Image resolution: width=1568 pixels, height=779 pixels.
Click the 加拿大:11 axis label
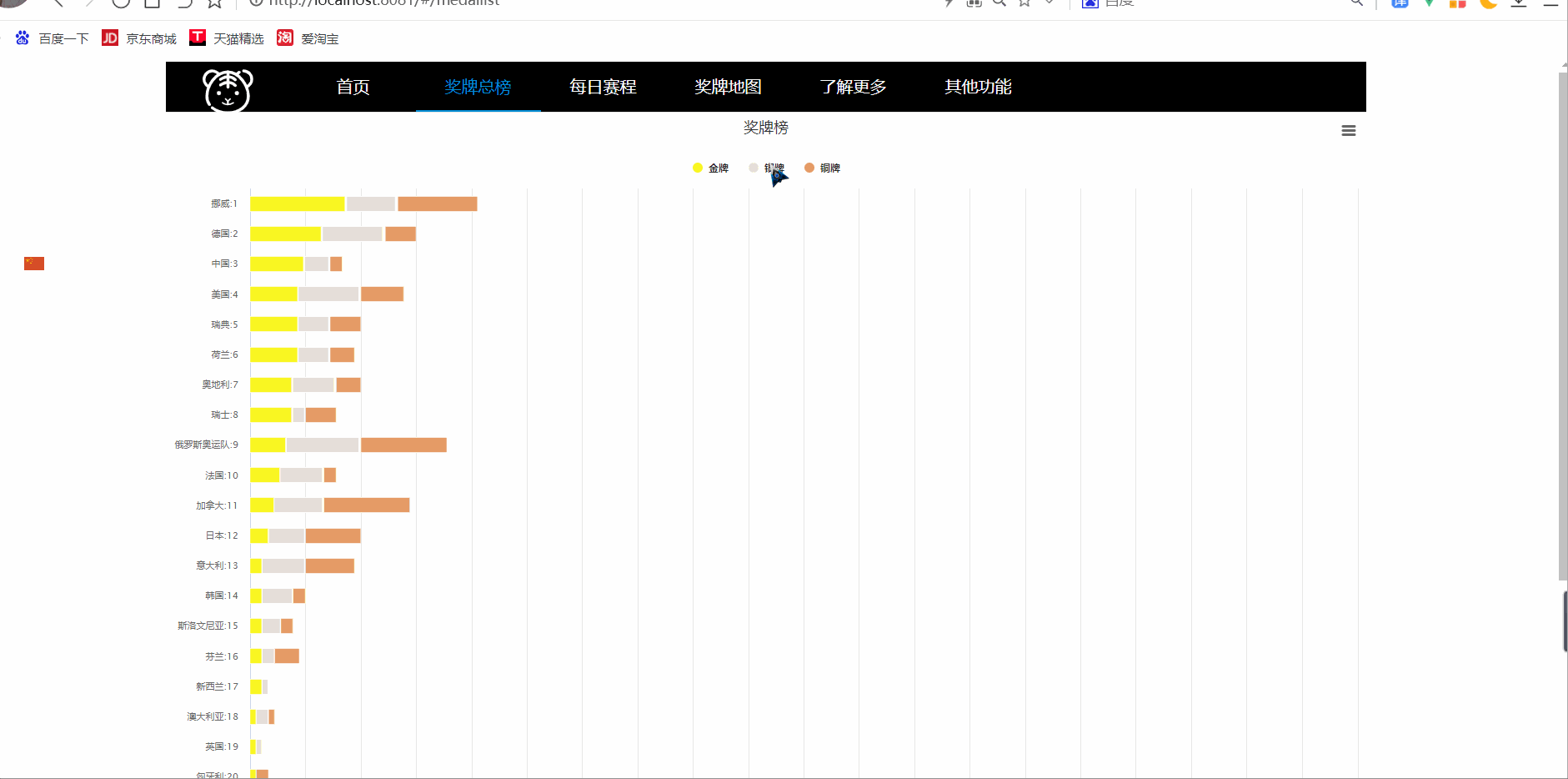coord(217,505)
